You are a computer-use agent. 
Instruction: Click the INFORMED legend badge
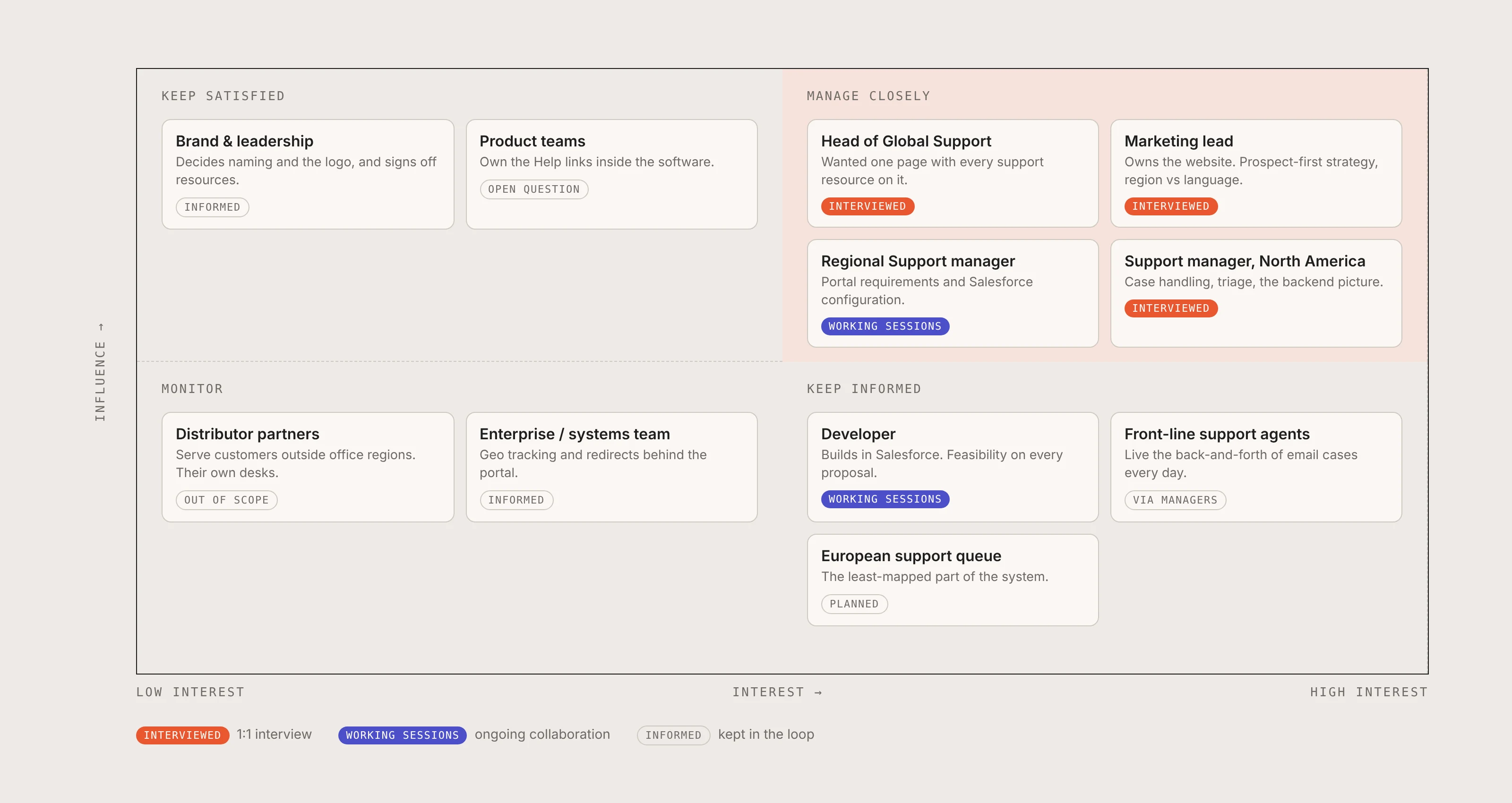674,735
